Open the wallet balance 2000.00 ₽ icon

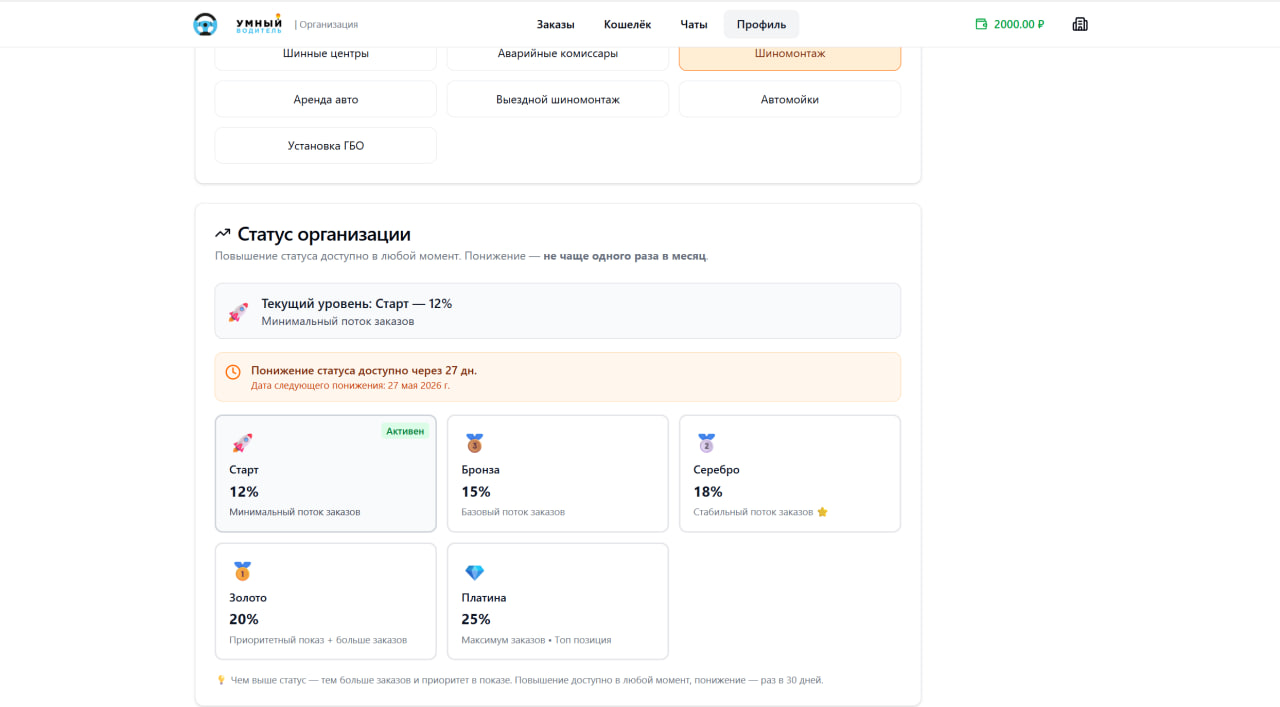tap(981, 24)
